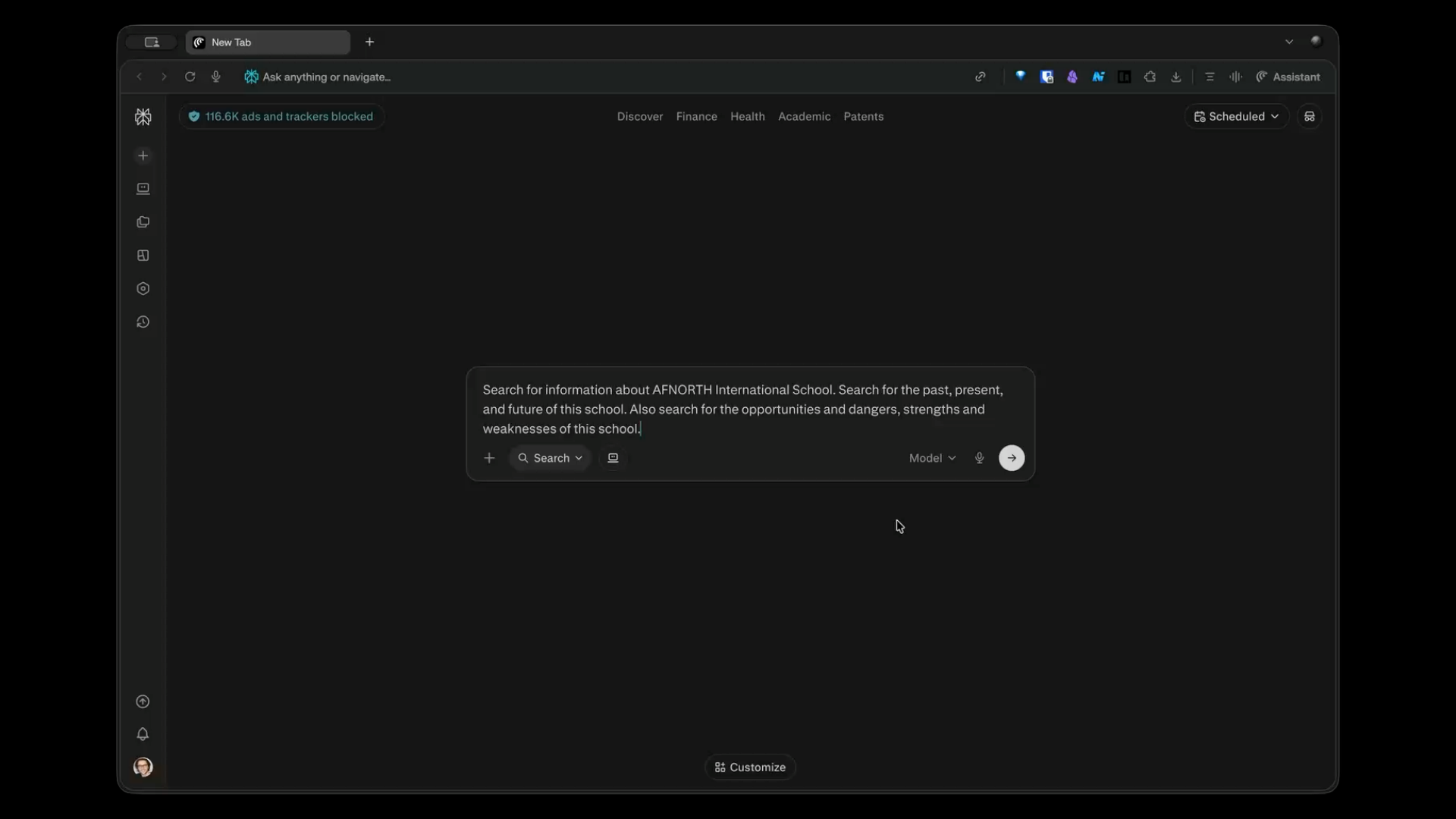
Task: Open the sidebar panel toggle in the tab bar
Action: pyautogui.click(x=152, y=42)
